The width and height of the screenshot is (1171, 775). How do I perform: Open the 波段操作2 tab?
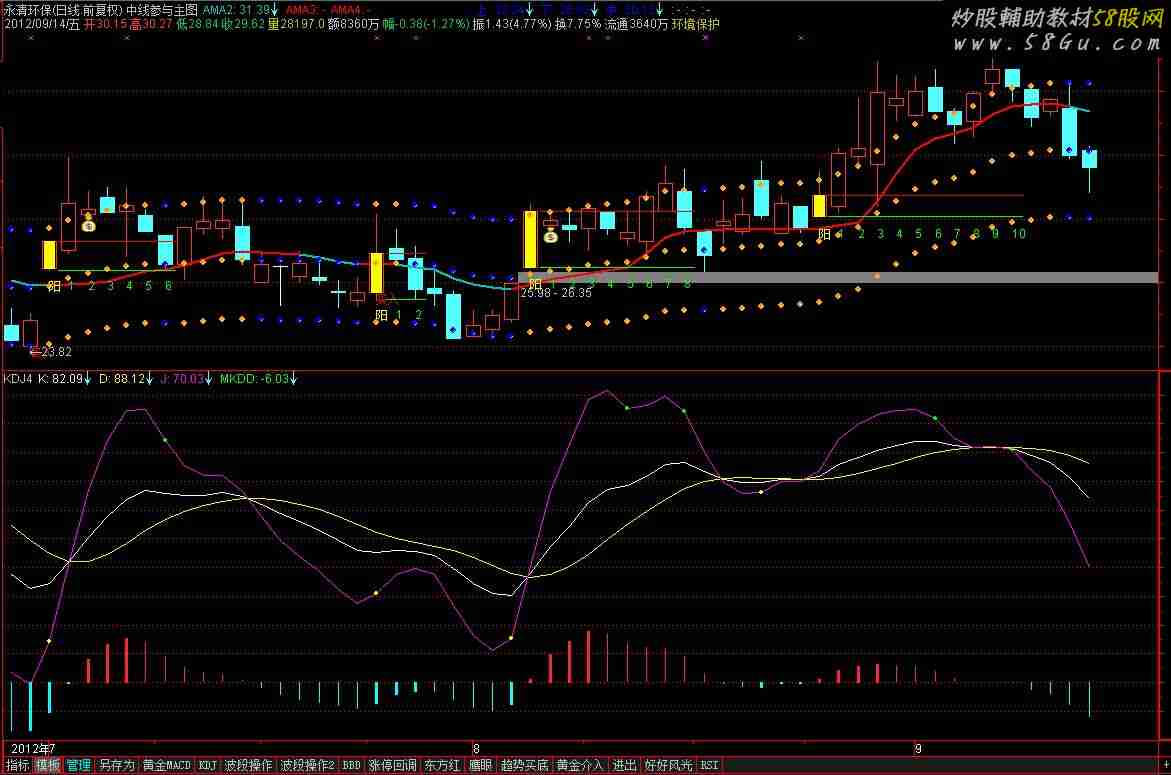(x=307, y=766)
